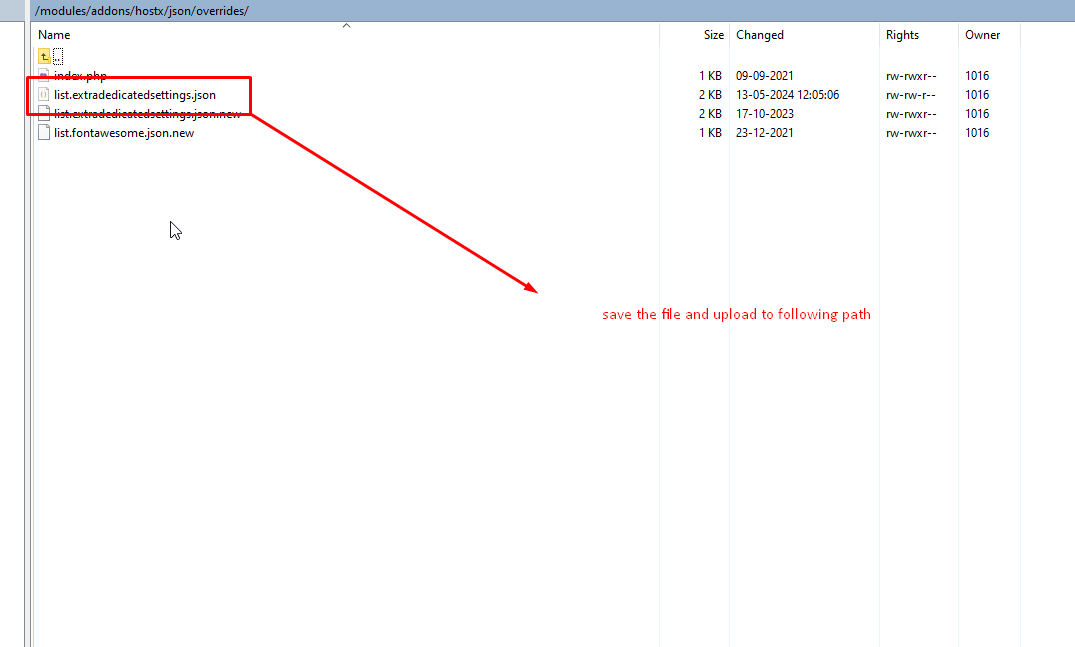The height and width of the screenshot is (647, 1075).
Task: Select the index.php file name
Action: pos(80,76)
